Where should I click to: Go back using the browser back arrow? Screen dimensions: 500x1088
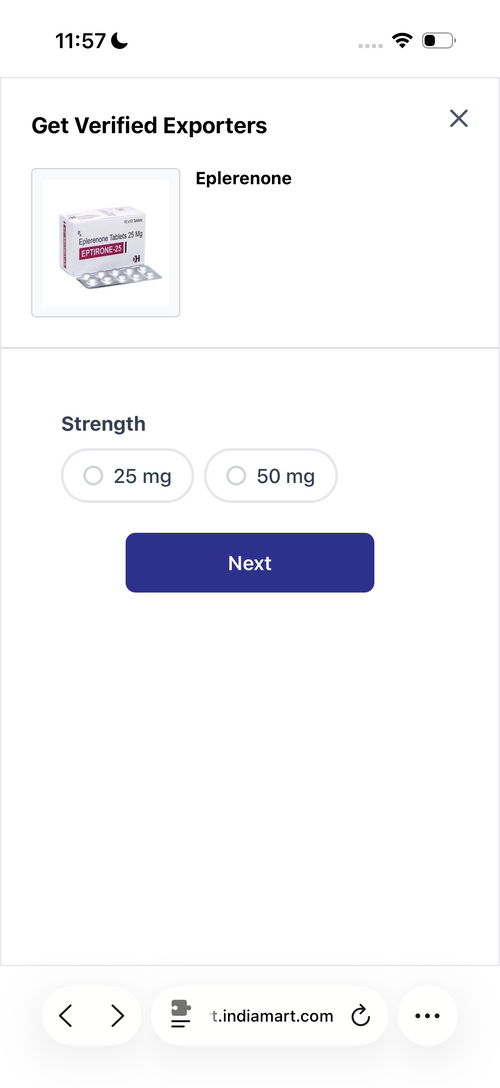(x=65, y=1016)
